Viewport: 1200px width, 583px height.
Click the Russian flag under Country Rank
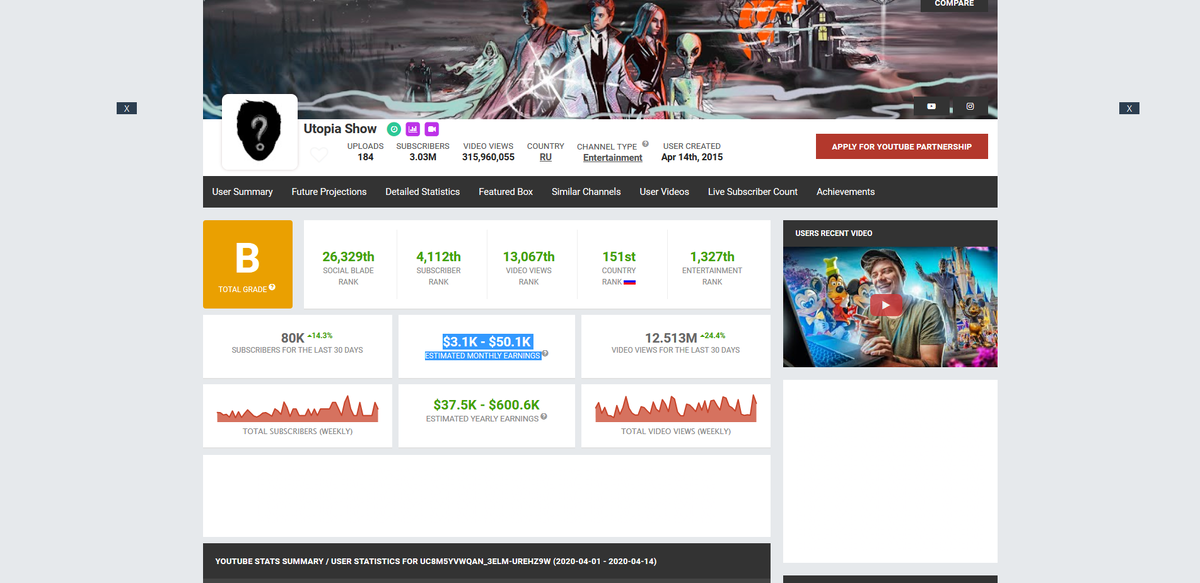coord(630,282)
